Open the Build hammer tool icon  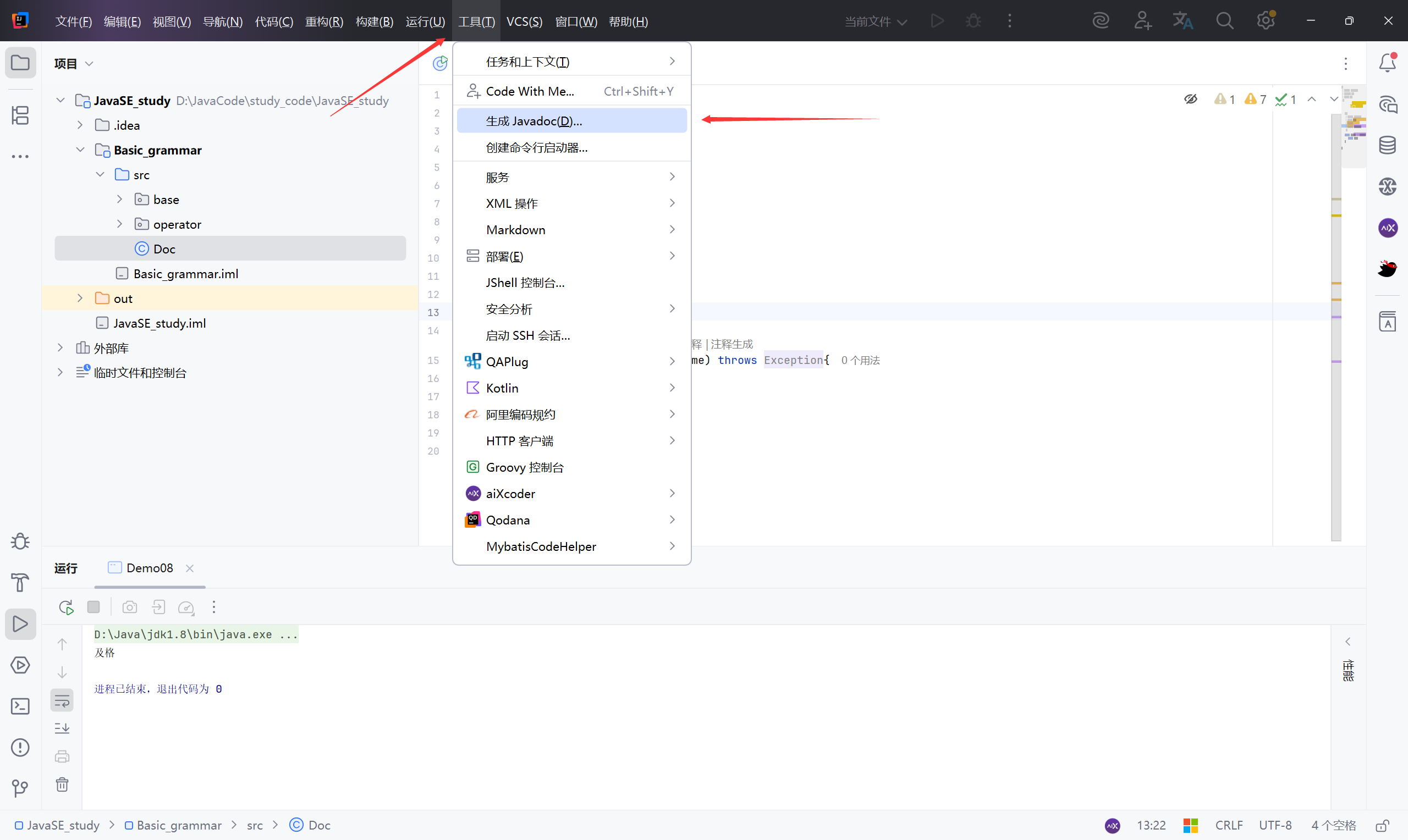pyautogui.click(x=20, y=583)
